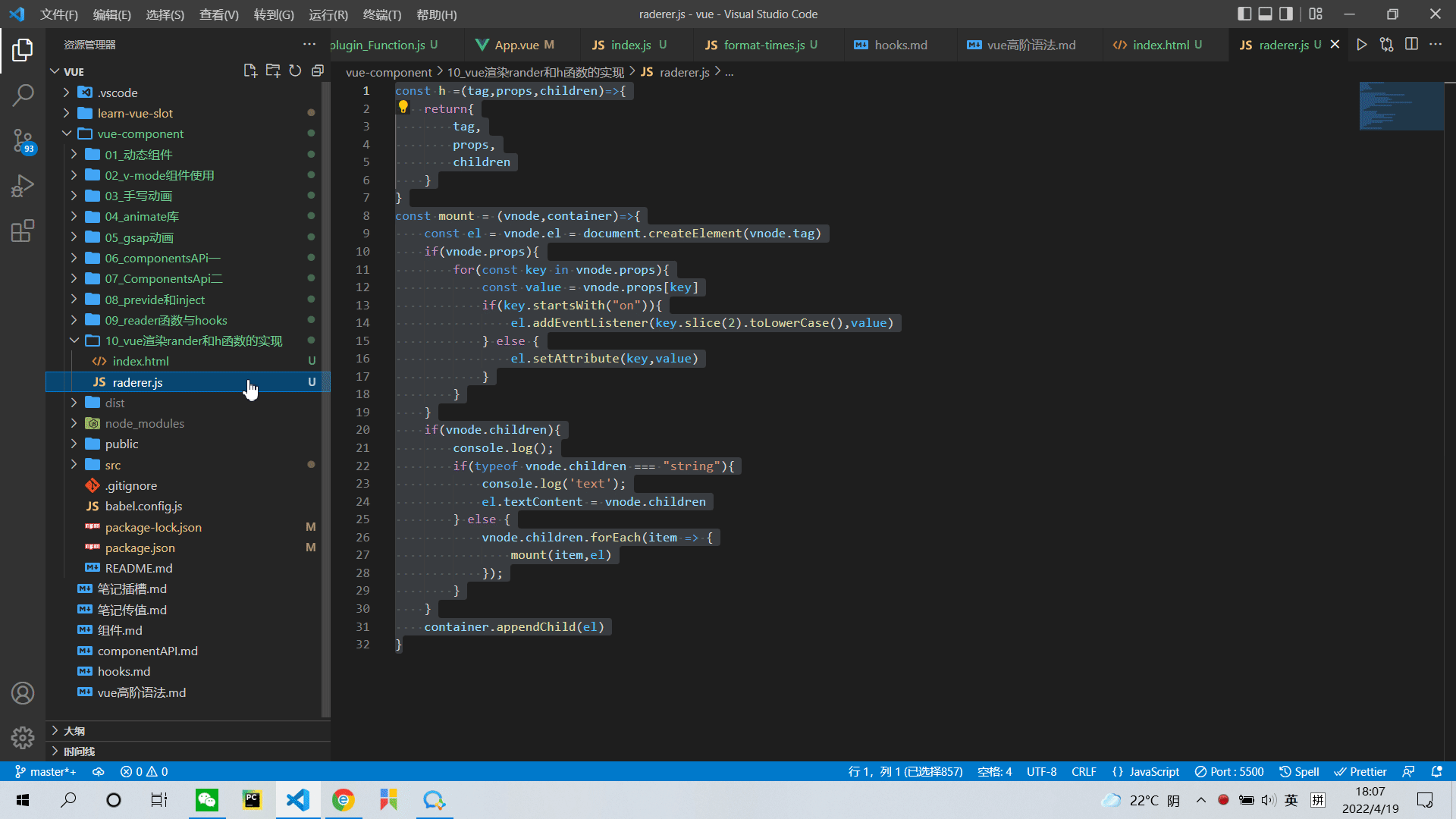
Task: Collapse all folders in explorer
Action: 318,71
